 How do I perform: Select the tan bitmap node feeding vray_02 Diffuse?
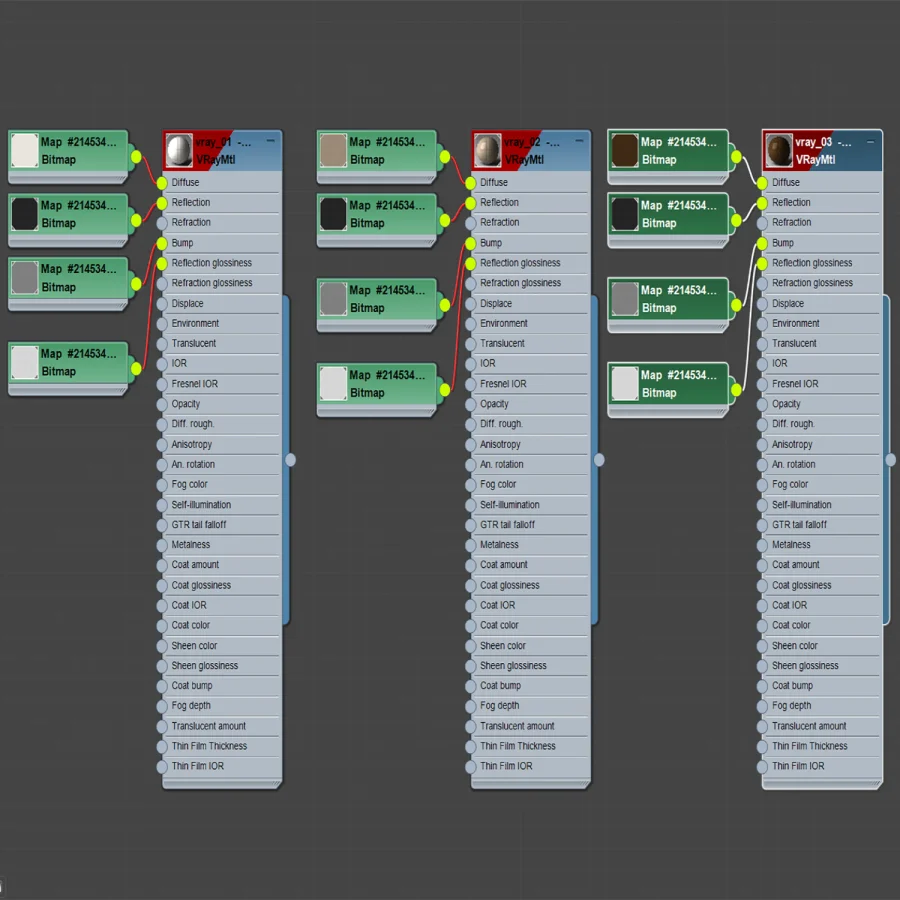click(x=377, y=153)
